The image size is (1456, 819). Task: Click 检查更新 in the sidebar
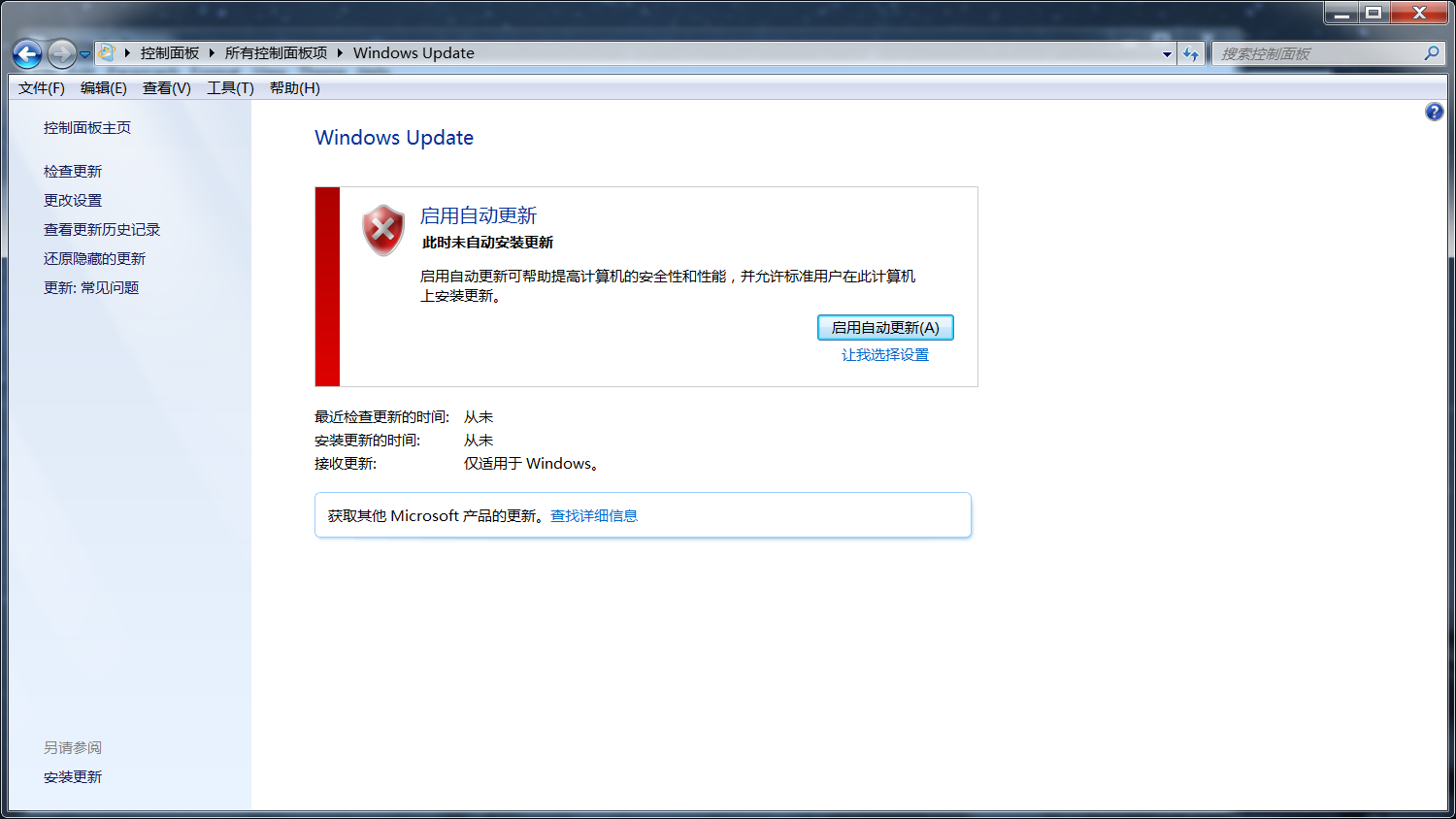coord(73,172)
